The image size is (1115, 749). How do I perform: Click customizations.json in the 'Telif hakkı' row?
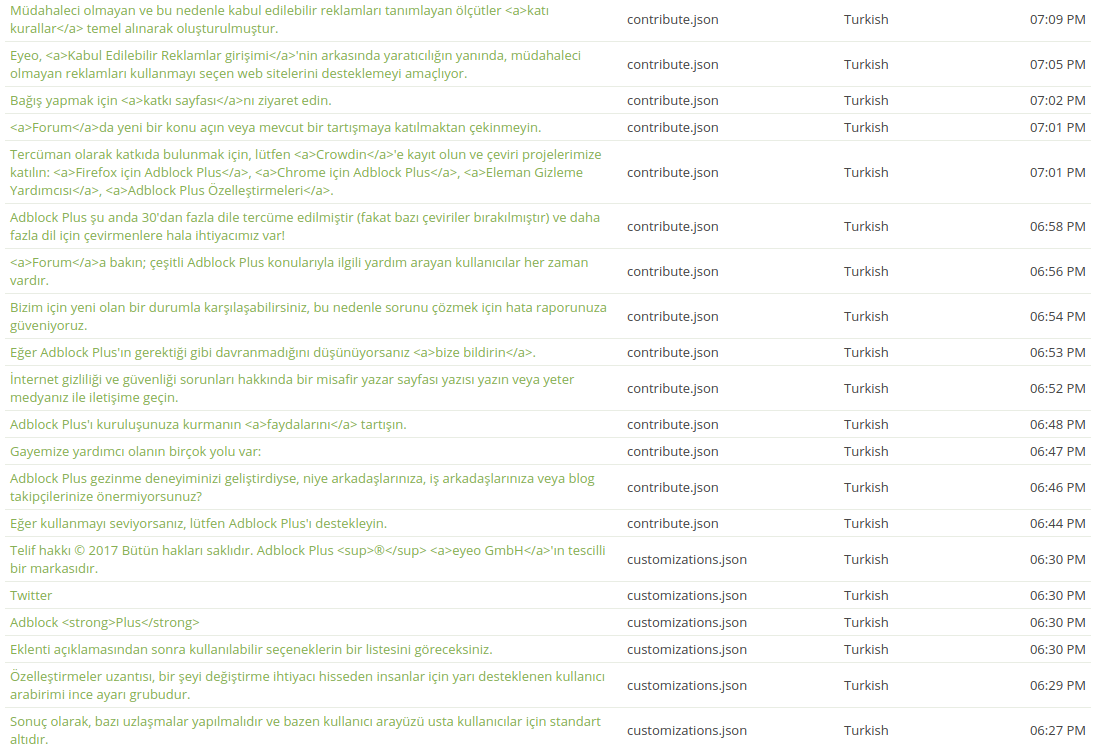pos(687,559)
